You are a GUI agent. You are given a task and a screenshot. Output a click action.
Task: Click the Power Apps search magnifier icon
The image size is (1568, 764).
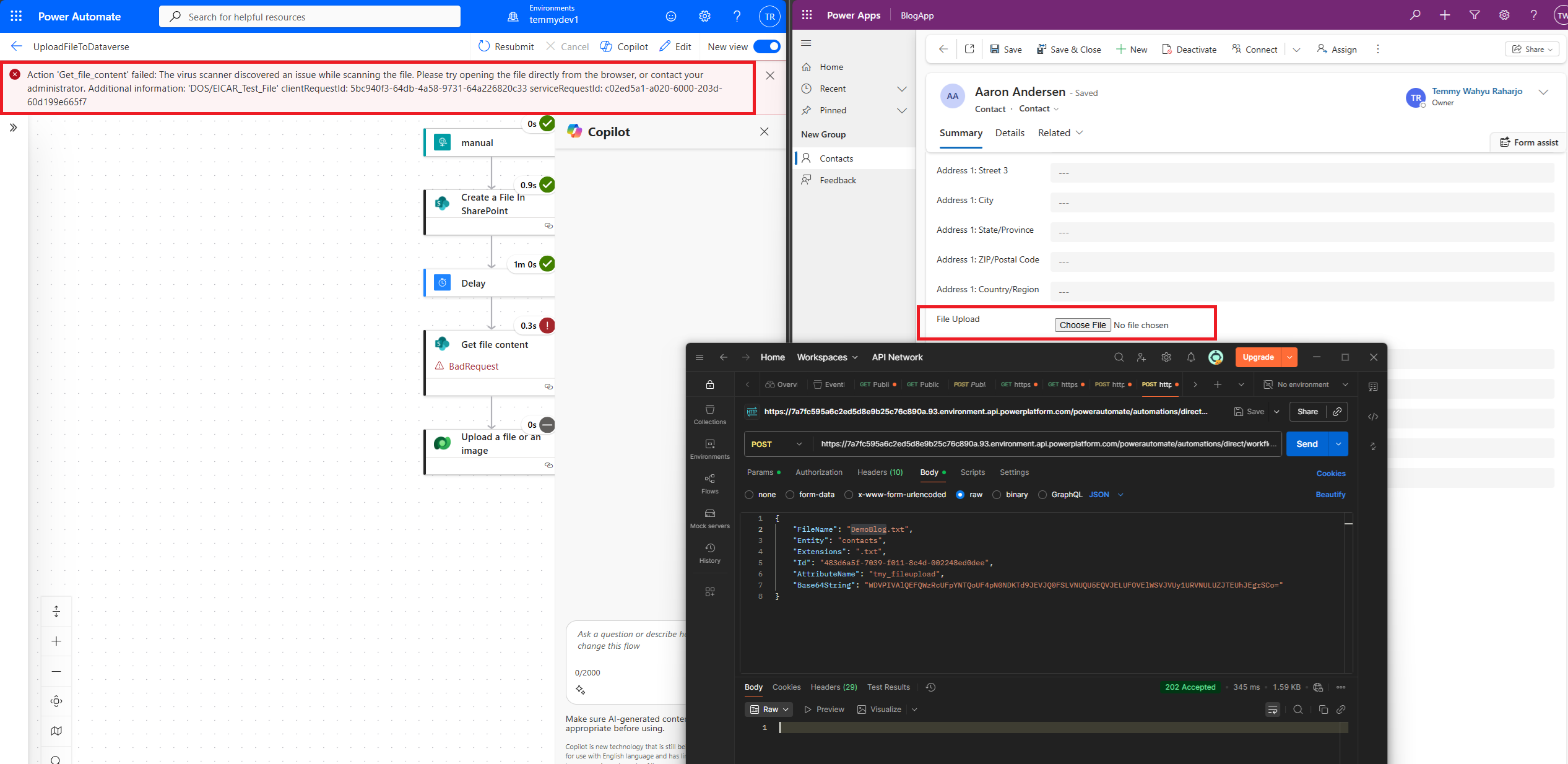[x=1415, y=15]
